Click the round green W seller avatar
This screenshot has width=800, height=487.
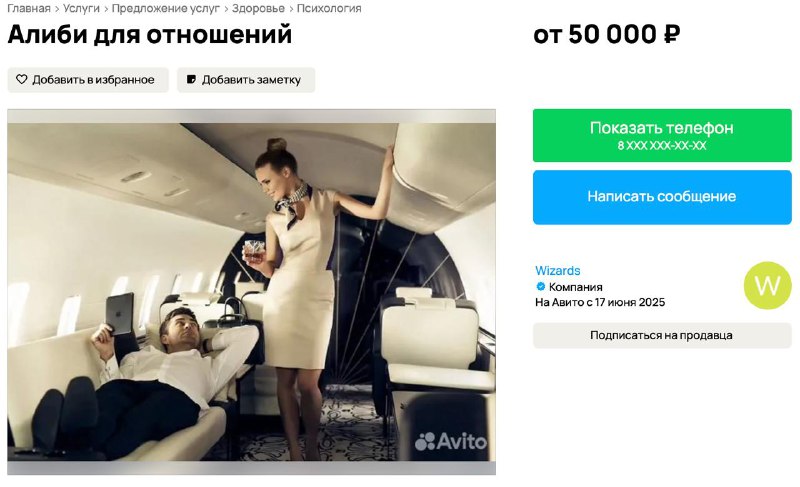(x=767, y=286)
